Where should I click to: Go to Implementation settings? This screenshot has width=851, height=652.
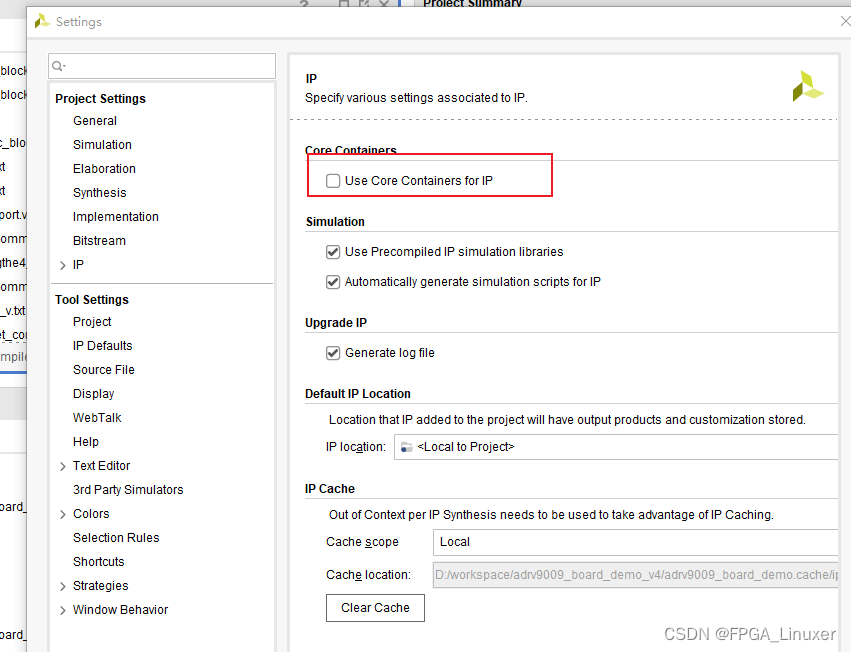[116, 217]
